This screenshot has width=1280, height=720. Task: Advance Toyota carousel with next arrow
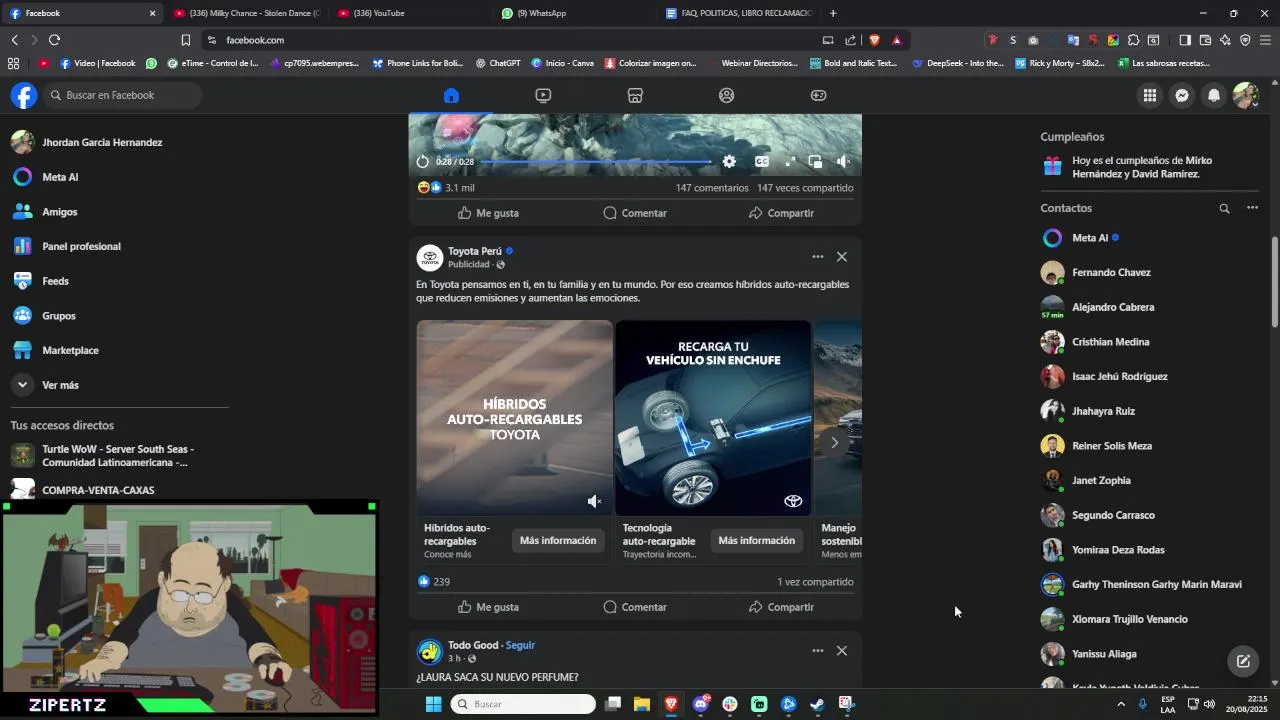834,442
